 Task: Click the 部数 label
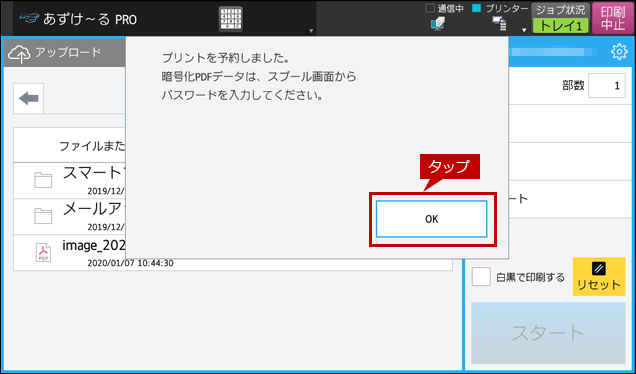[x=573, y=86]
